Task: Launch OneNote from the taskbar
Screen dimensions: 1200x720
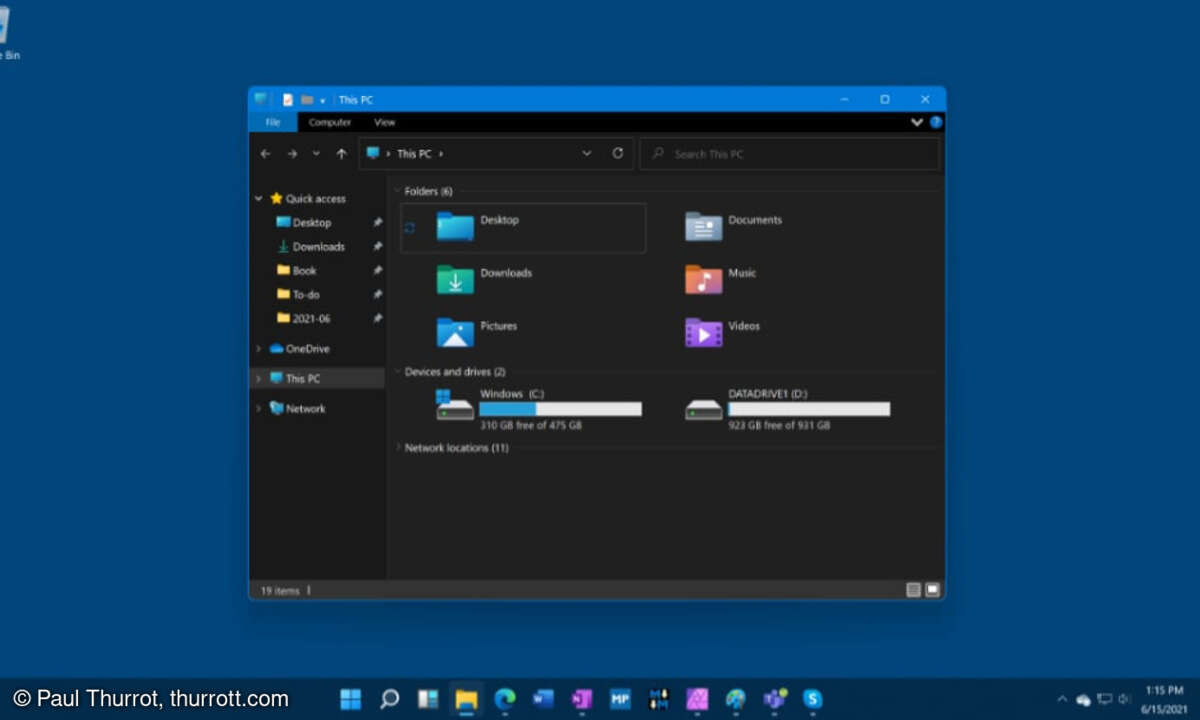Action: point(582,699)
